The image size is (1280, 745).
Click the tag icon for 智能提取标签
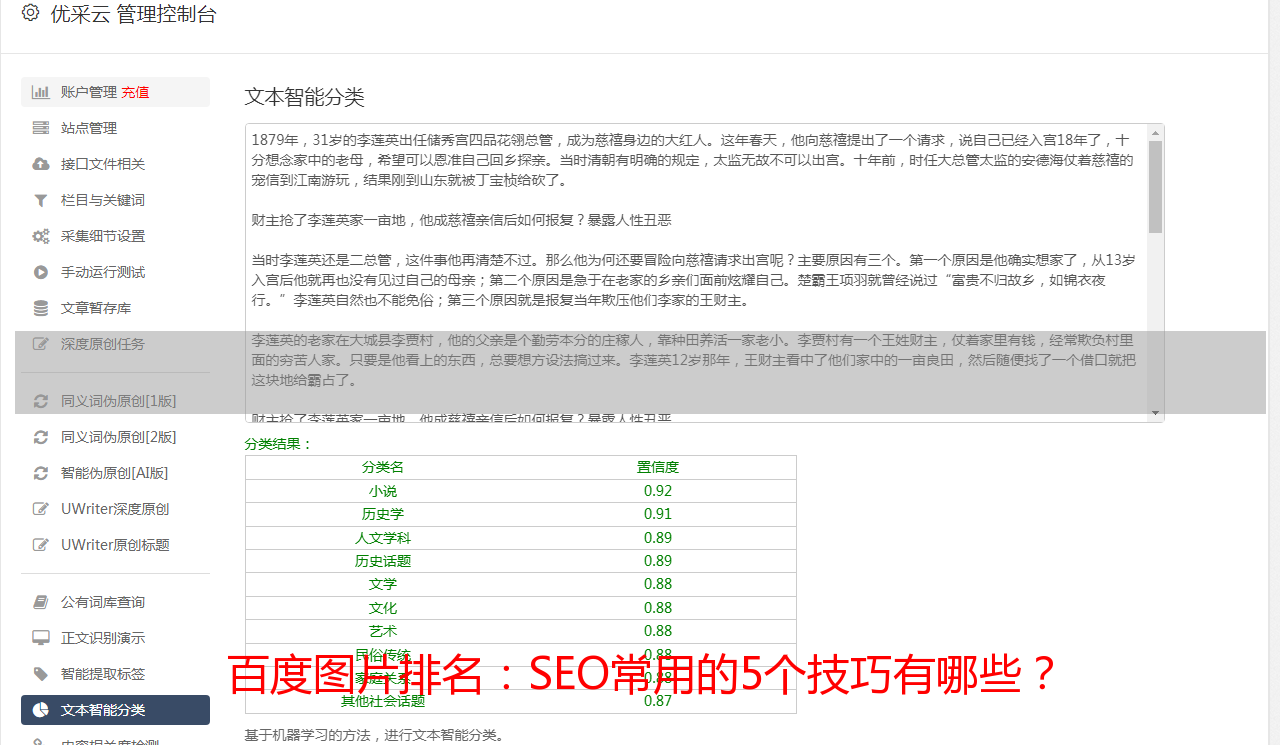41,674
